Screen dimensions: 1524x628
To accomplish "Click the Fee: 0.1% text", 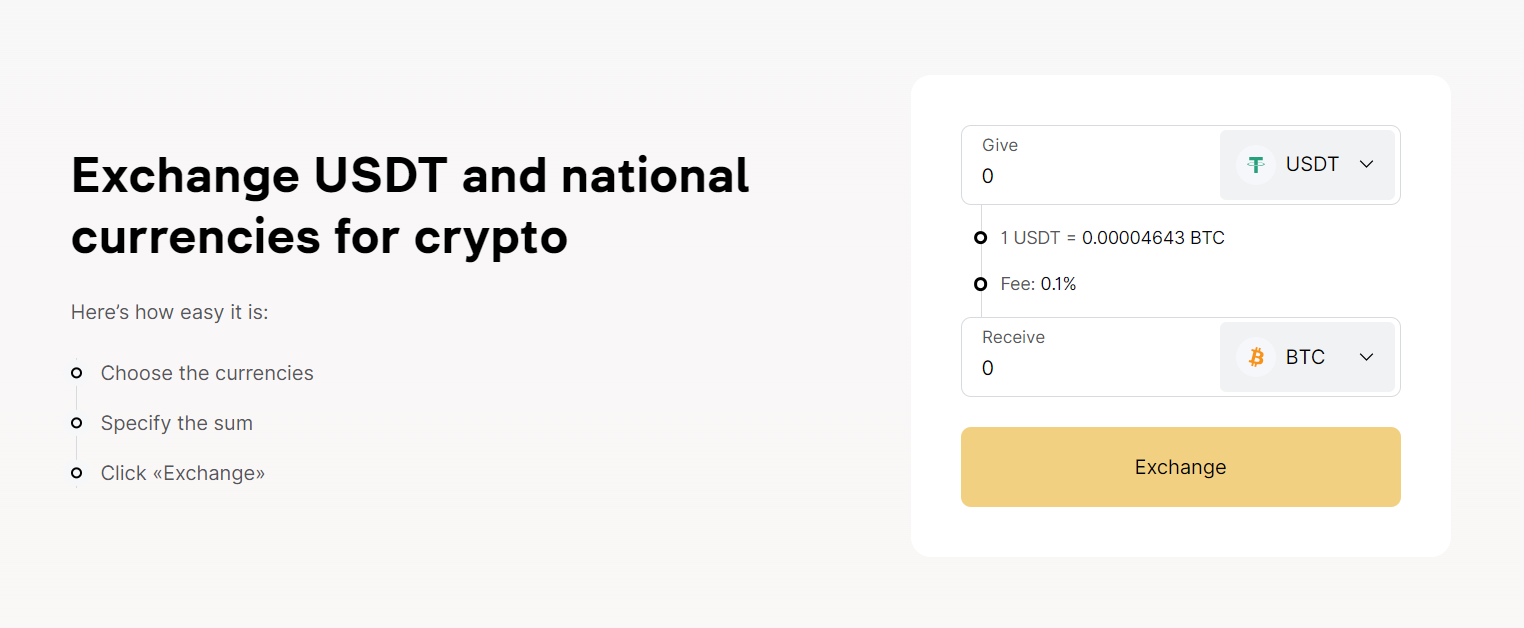I will point(1038,284).
